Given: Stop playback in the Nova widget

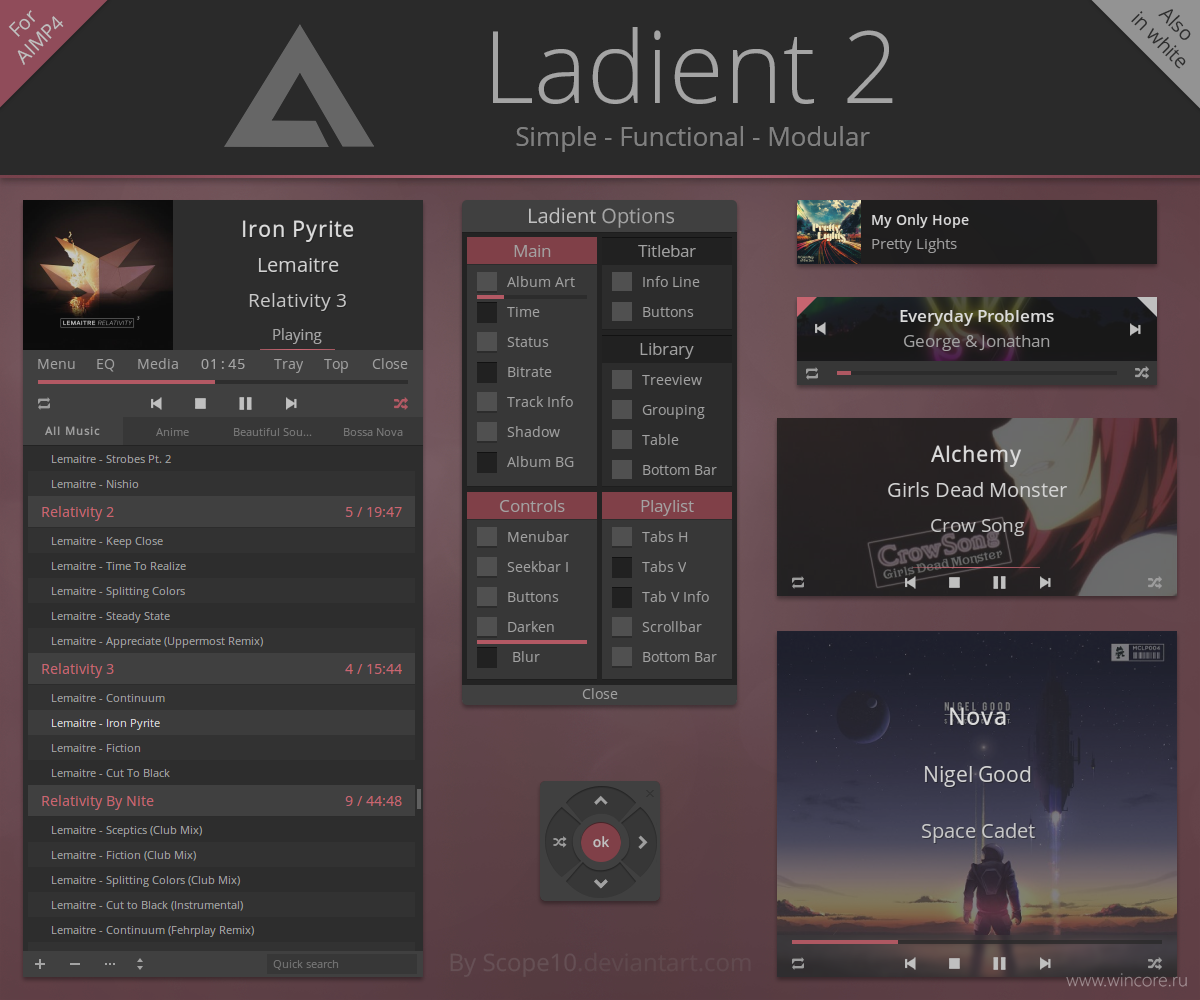Looking at the screenshot, I should 954,964.
